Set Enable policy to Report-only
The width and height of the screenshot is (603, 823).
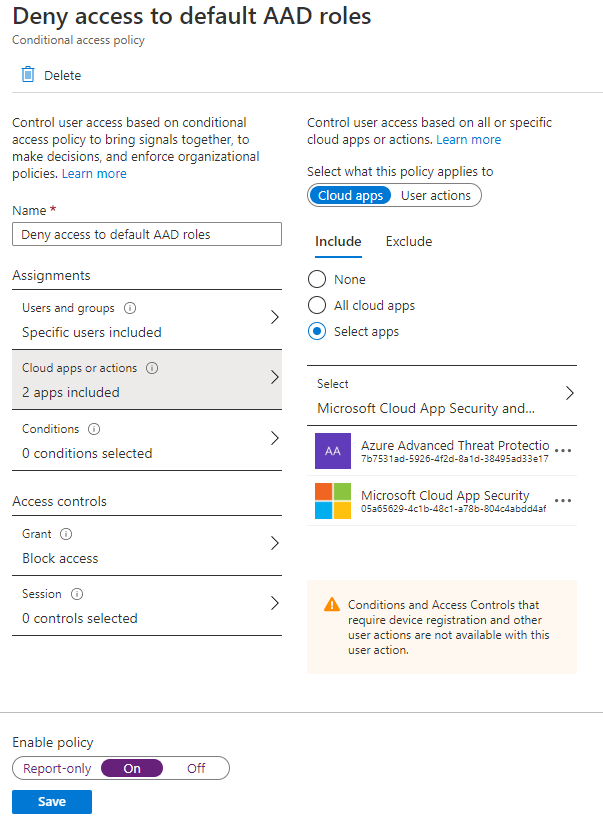coord(57,768)
